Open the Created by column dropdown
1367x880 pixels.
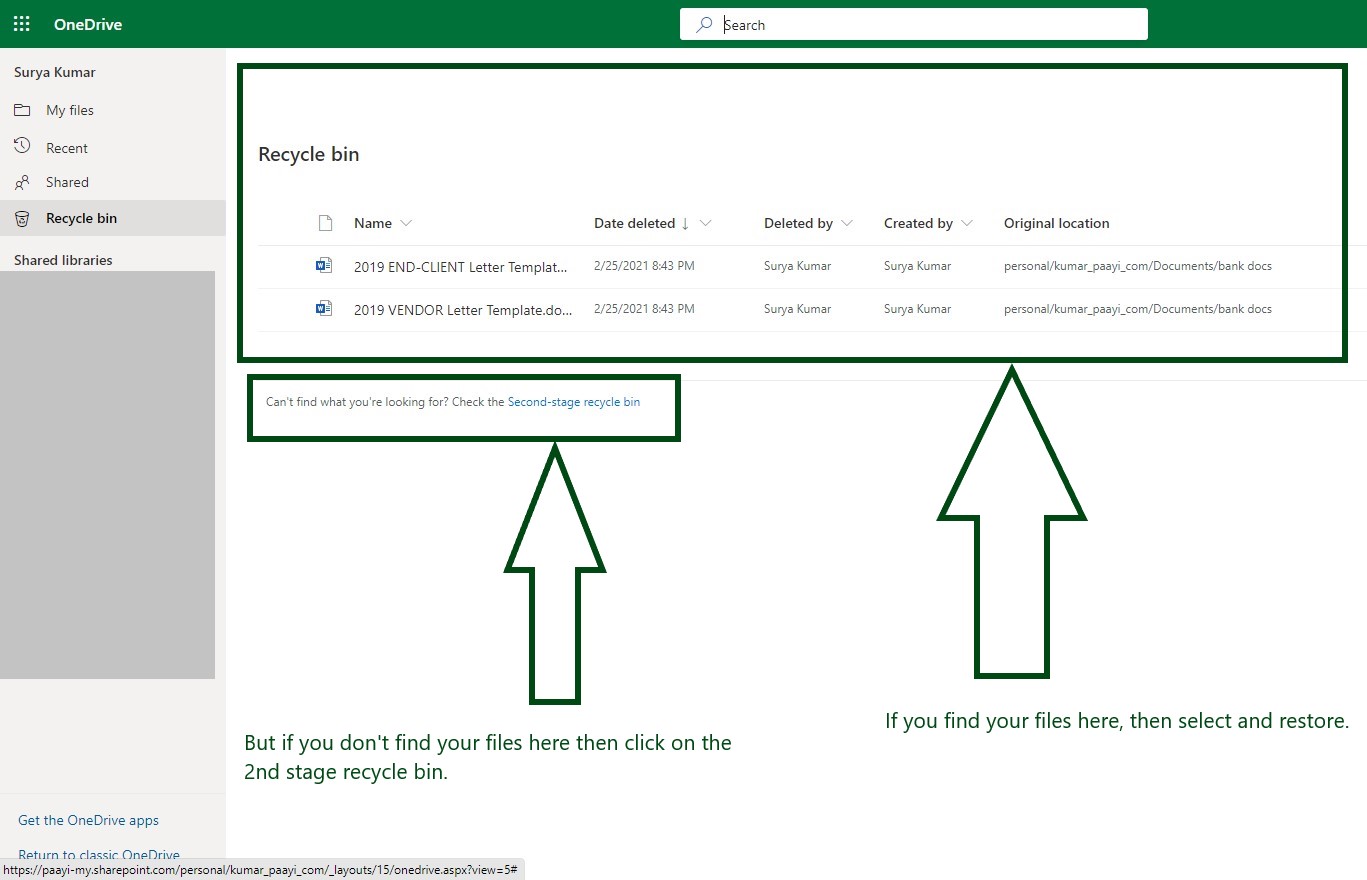pyautogui.click(x=966, y=223)
